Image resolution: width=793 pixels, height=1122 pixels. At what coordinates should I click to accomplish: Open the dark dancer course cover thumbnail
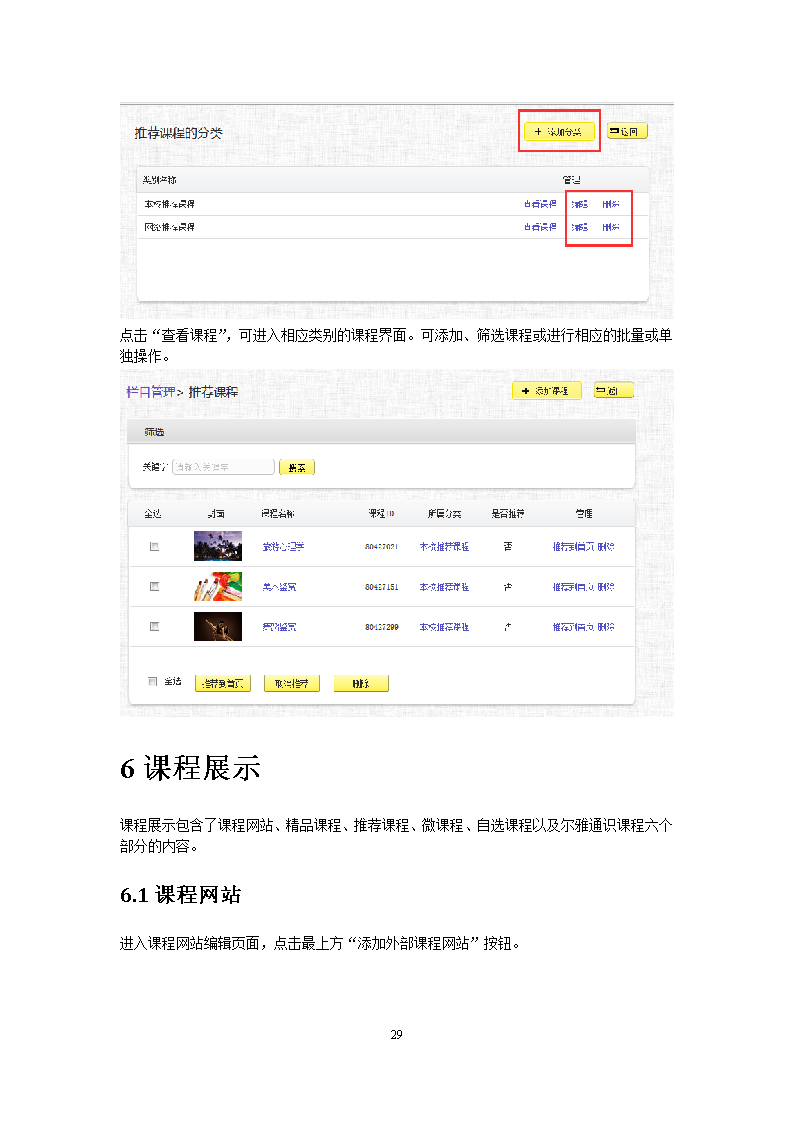coord(218,626)
